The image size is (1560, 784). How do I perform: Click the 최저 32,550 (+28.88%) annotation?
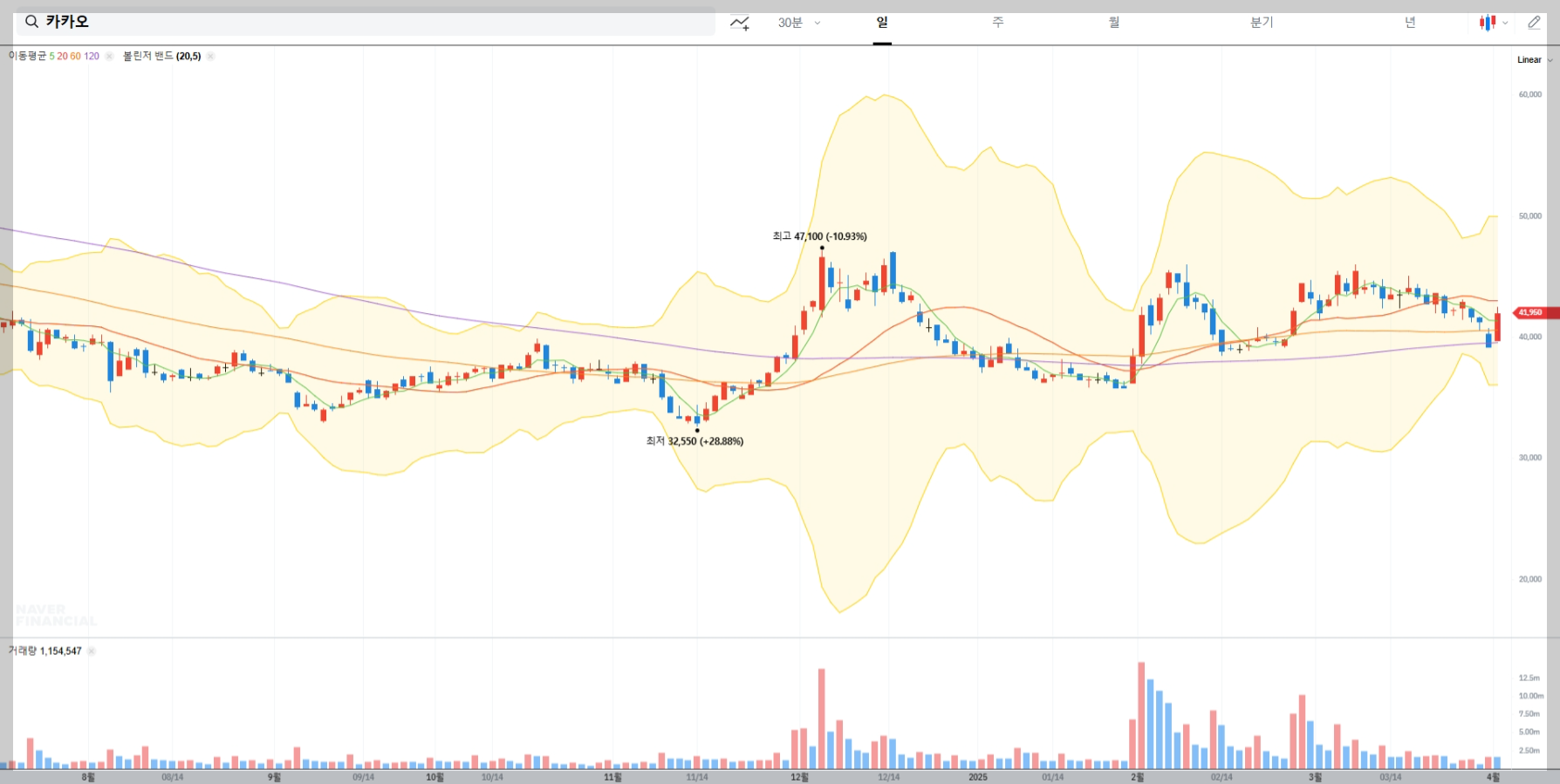point(694,441)
